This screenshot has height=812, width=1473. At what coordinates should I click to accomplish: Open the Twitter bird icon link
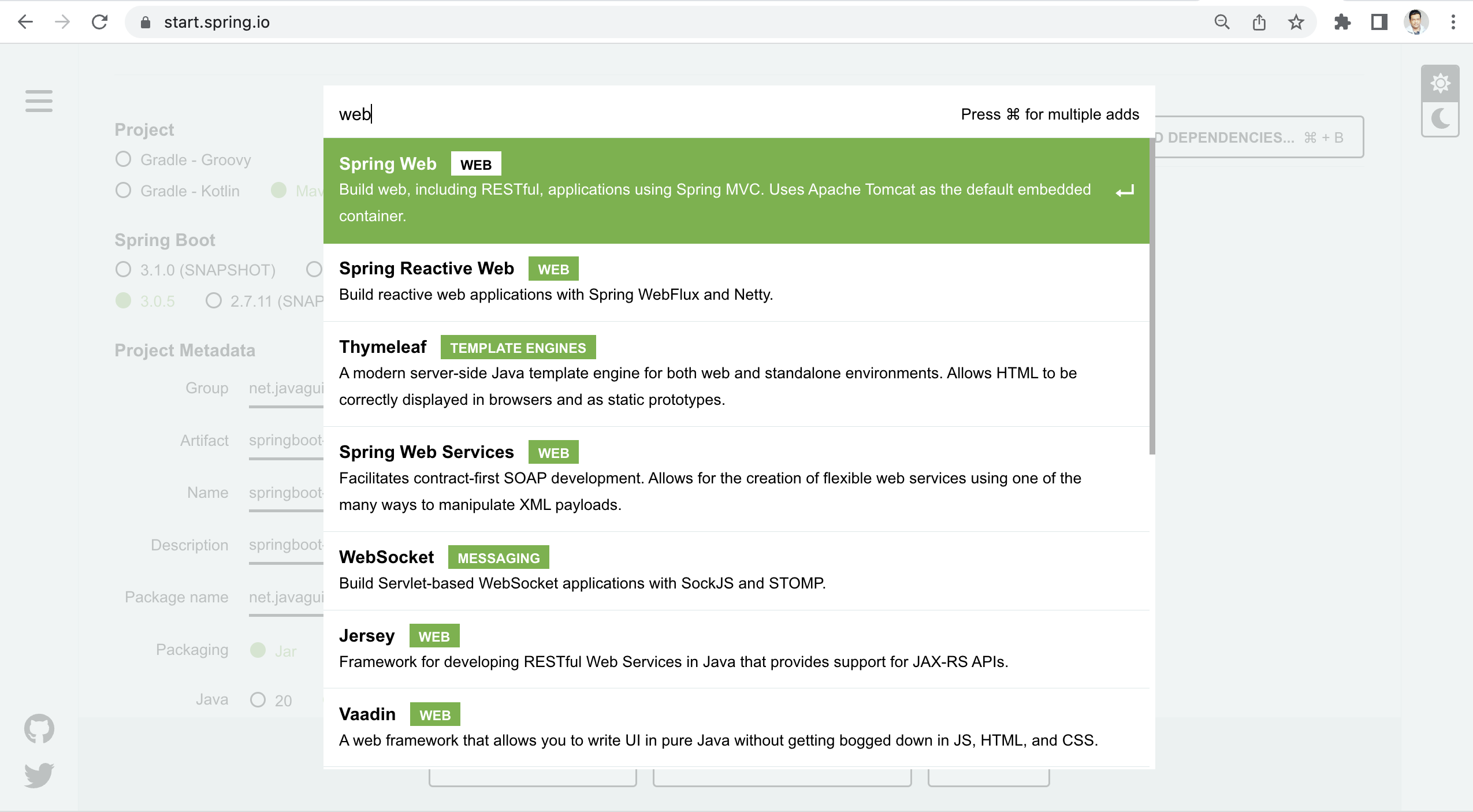pos(39,775)
